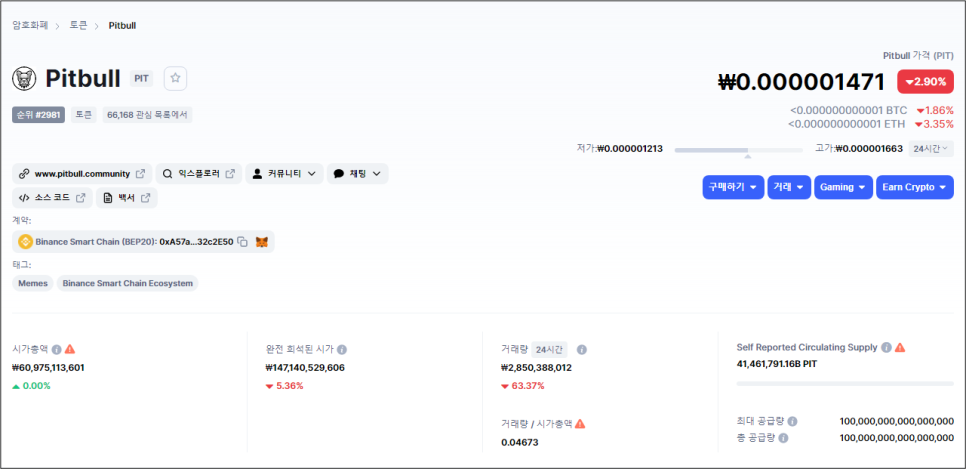Click the code brackets icon on 소스 코드

tap(24, 198)
